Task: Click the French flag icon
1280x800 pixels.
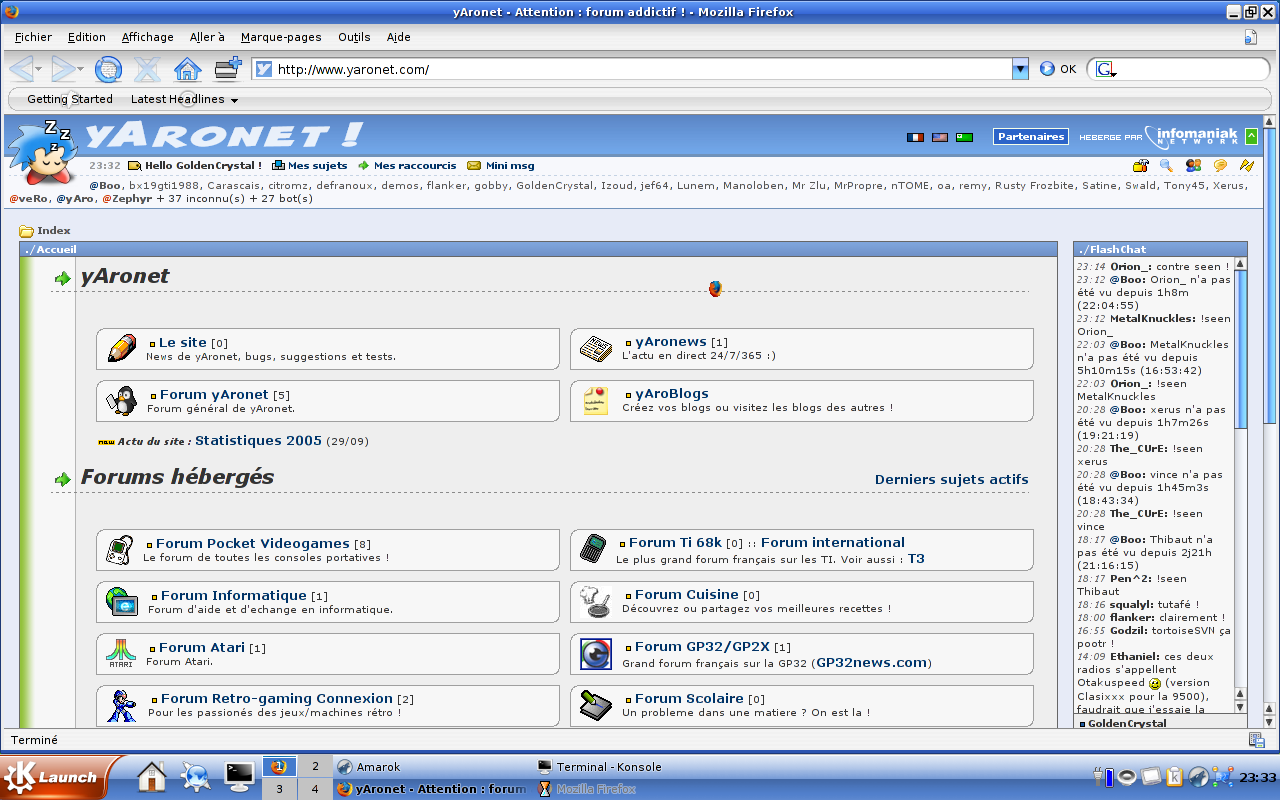Action: tap(915, 137)
